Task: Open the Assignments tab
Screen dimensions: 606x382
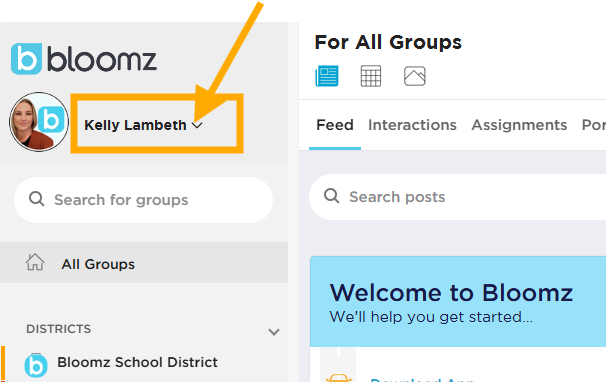Action: (519, 125)
